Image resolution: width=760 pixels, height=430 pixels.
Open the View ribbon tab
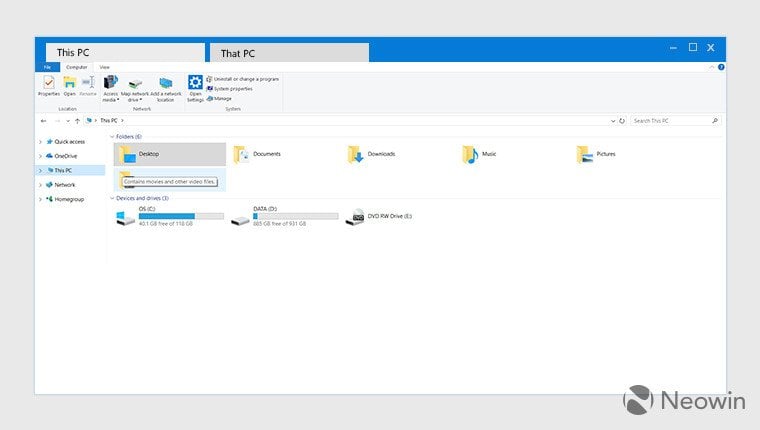point(104,67)
